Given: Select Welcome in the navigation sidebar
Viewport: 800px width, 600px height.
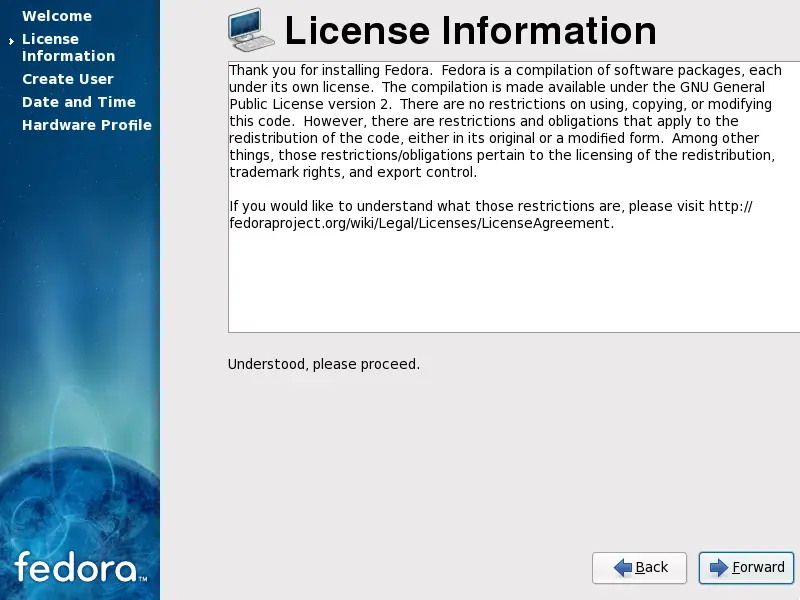Looking at the screenshot, I should click(57, 16).
